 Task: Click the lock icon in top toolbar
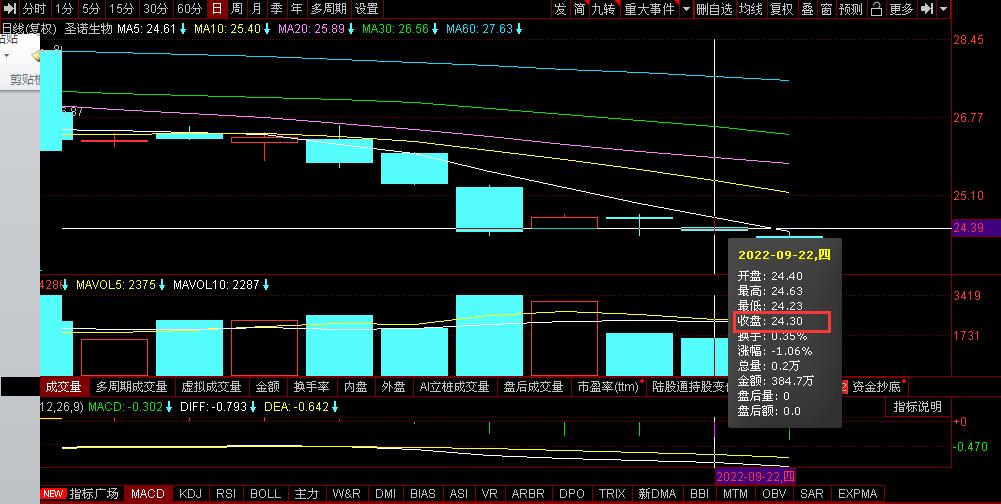[877, 9]
